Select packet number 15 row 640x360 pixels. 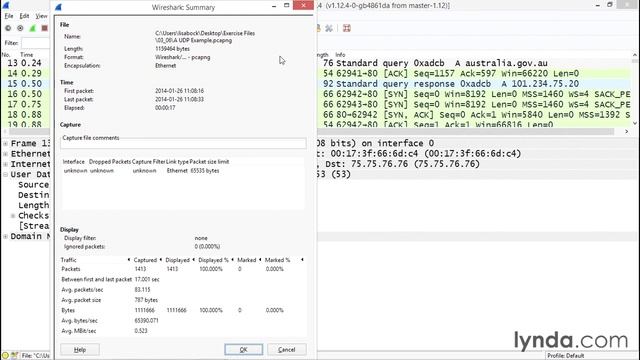(25, 84)
